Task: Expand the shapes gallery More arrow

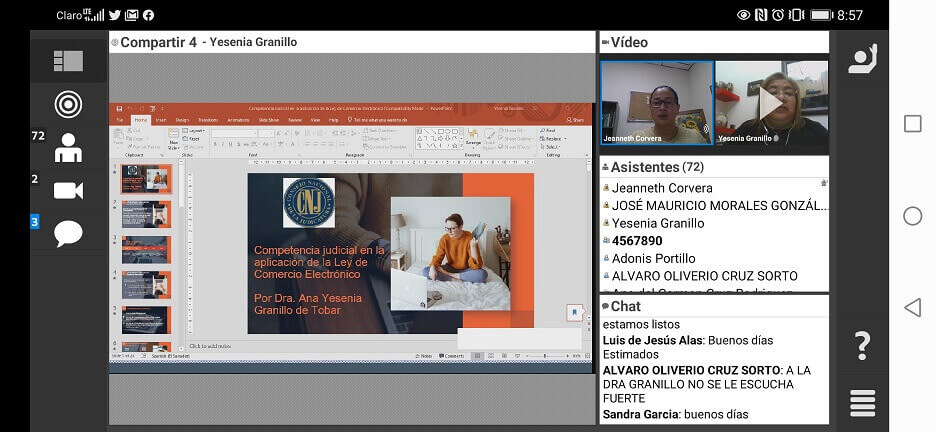Action: (x=461, y=146)
